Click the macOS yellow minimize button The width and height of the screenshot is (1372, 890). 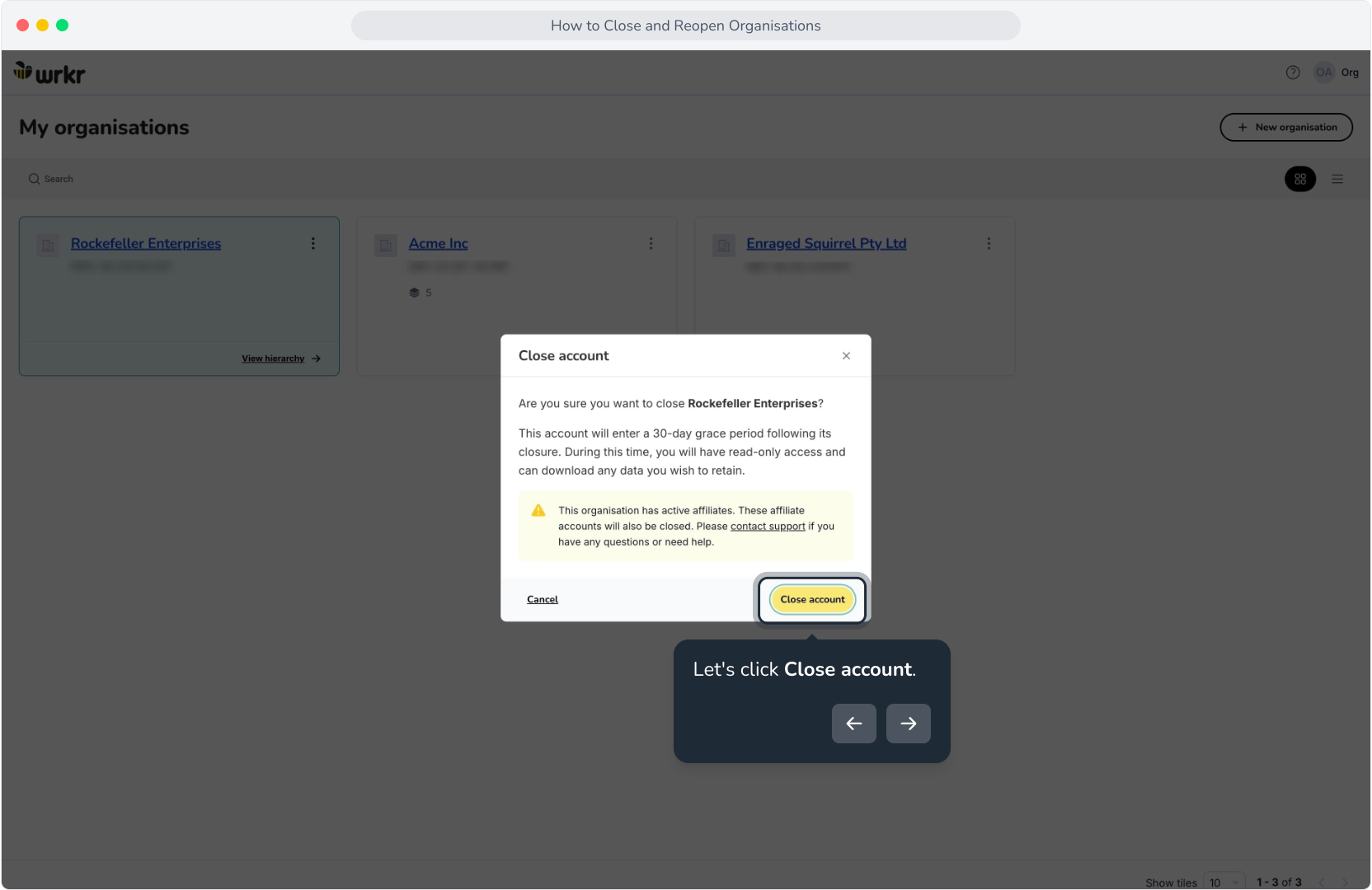point(43,26)
